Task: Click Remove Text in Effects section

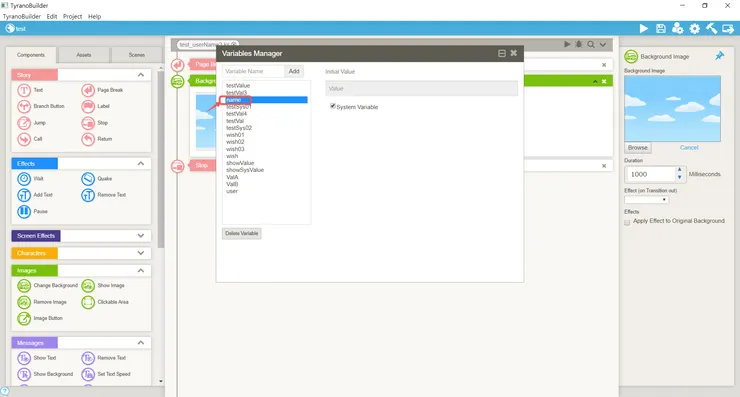Action: [88, 195]
